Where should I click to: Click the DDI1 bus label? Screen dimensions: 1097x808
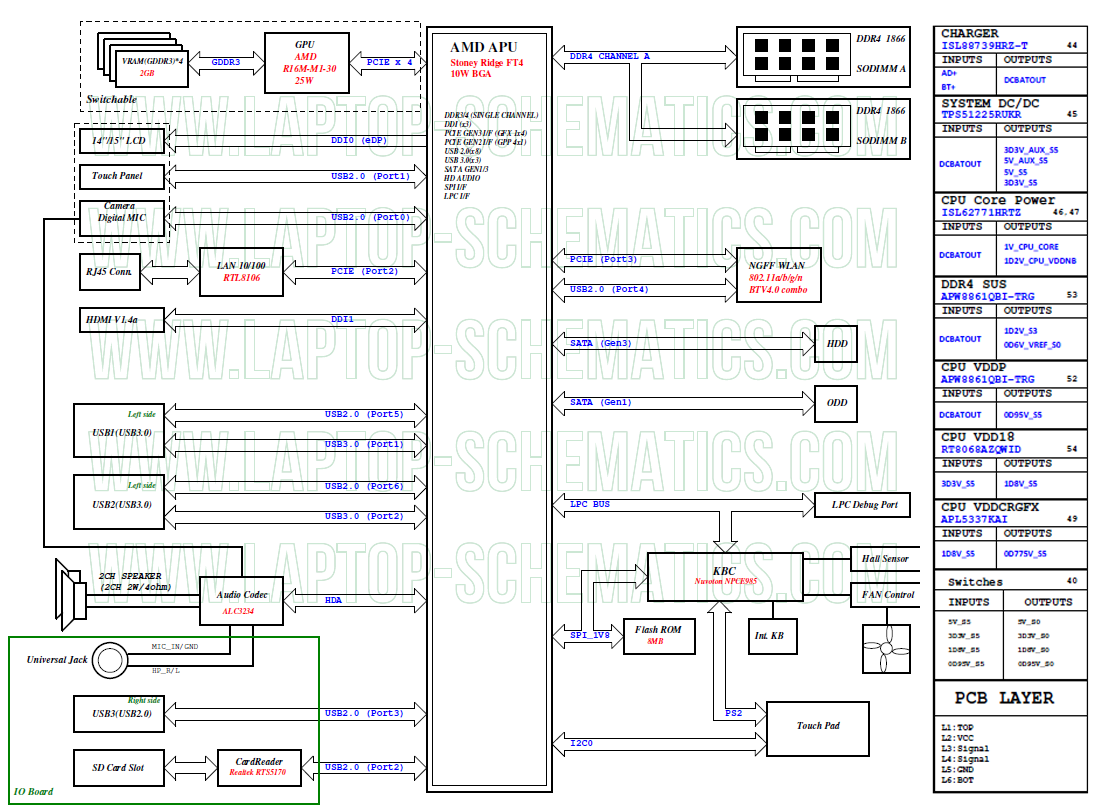pyautogui.click(x=342, y=320)
